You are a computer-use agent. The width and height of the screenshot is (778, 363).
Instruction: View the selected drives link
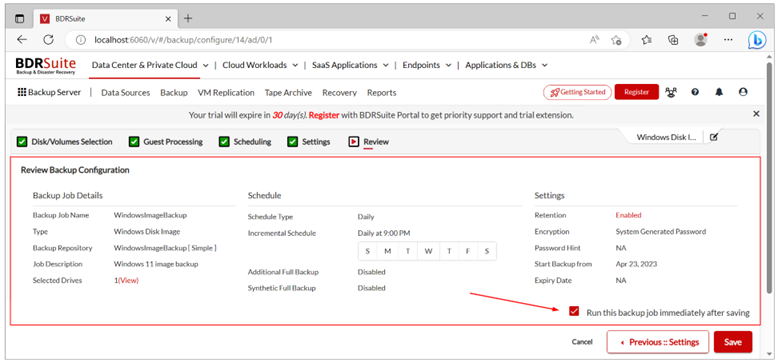[129, 280]
